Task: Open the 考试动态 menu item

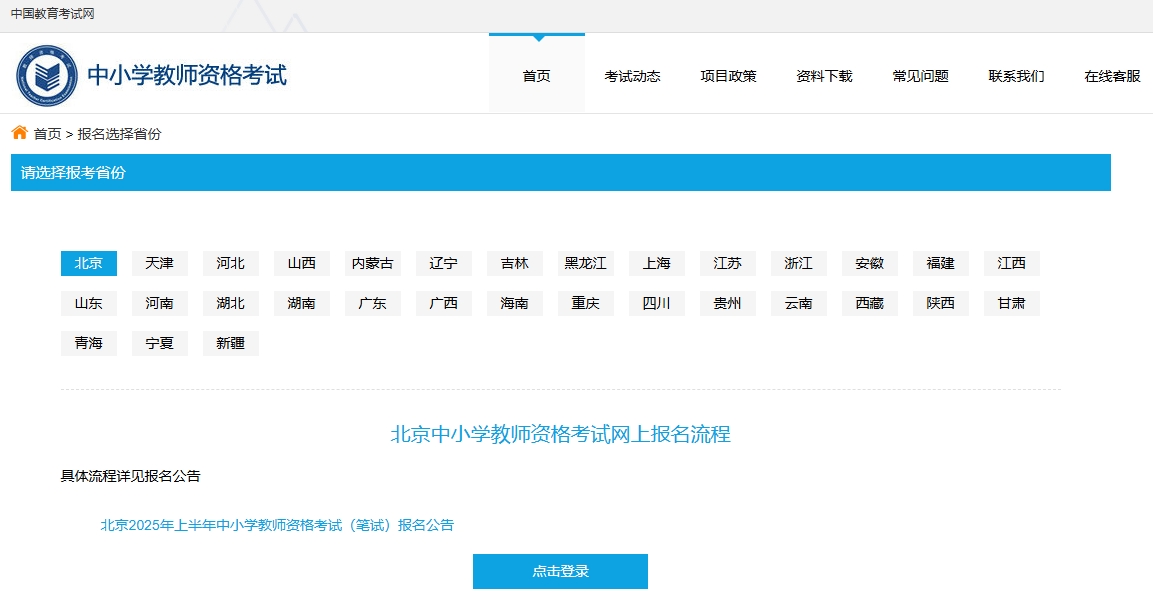Action: (x=632, y=76)
